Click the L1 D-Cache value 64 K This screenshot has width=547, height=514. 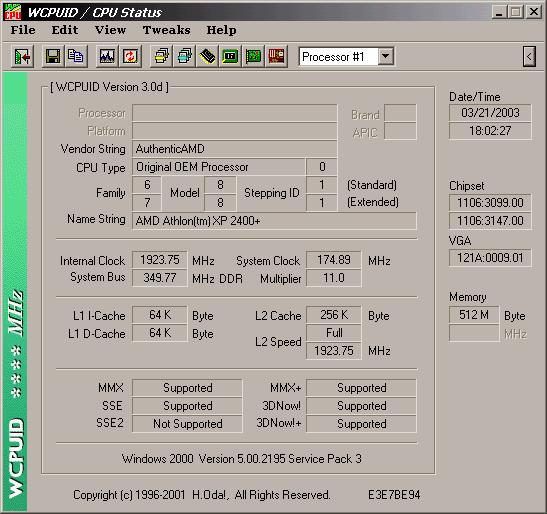tap(160, 333)
